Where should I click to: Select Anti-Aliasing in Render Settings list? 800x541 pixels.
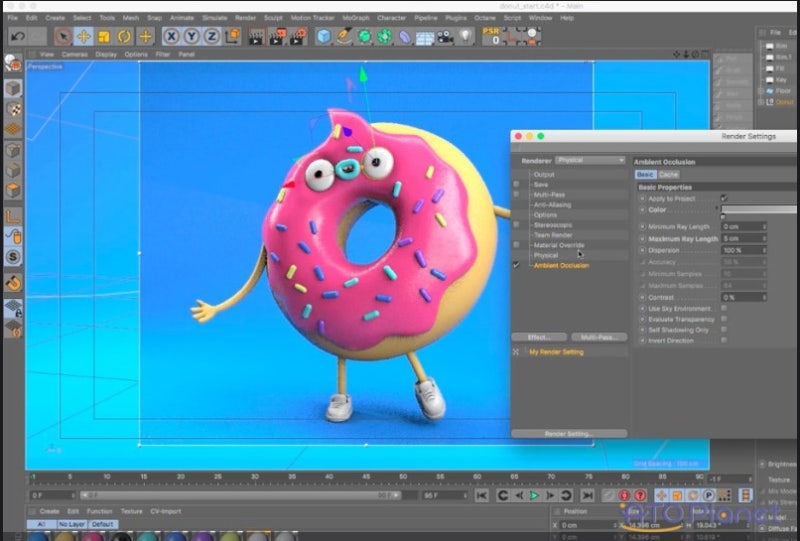click(x=553, y=205)
